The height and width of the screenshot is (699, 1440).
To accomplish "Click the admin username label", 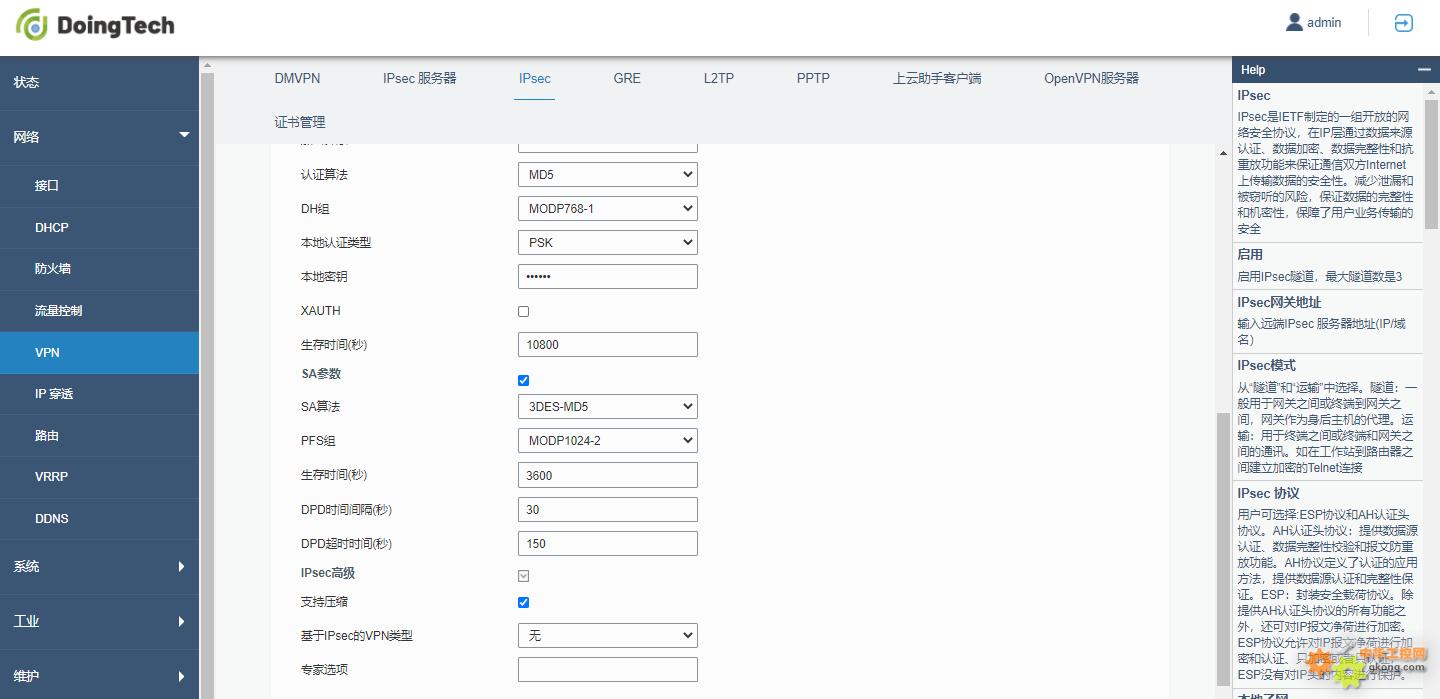I will pos(1324,22).
